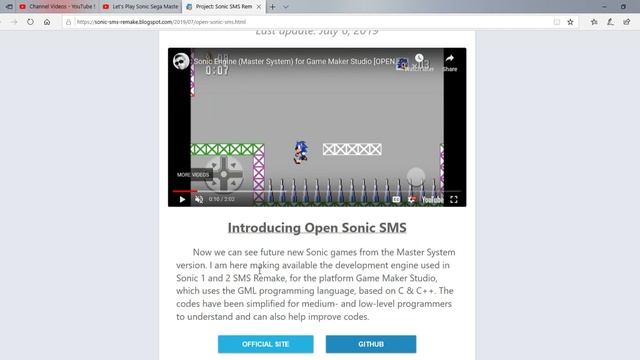Add this page to favorites star
The height and width of the screenshot is (360, 640).
[570, 22]
